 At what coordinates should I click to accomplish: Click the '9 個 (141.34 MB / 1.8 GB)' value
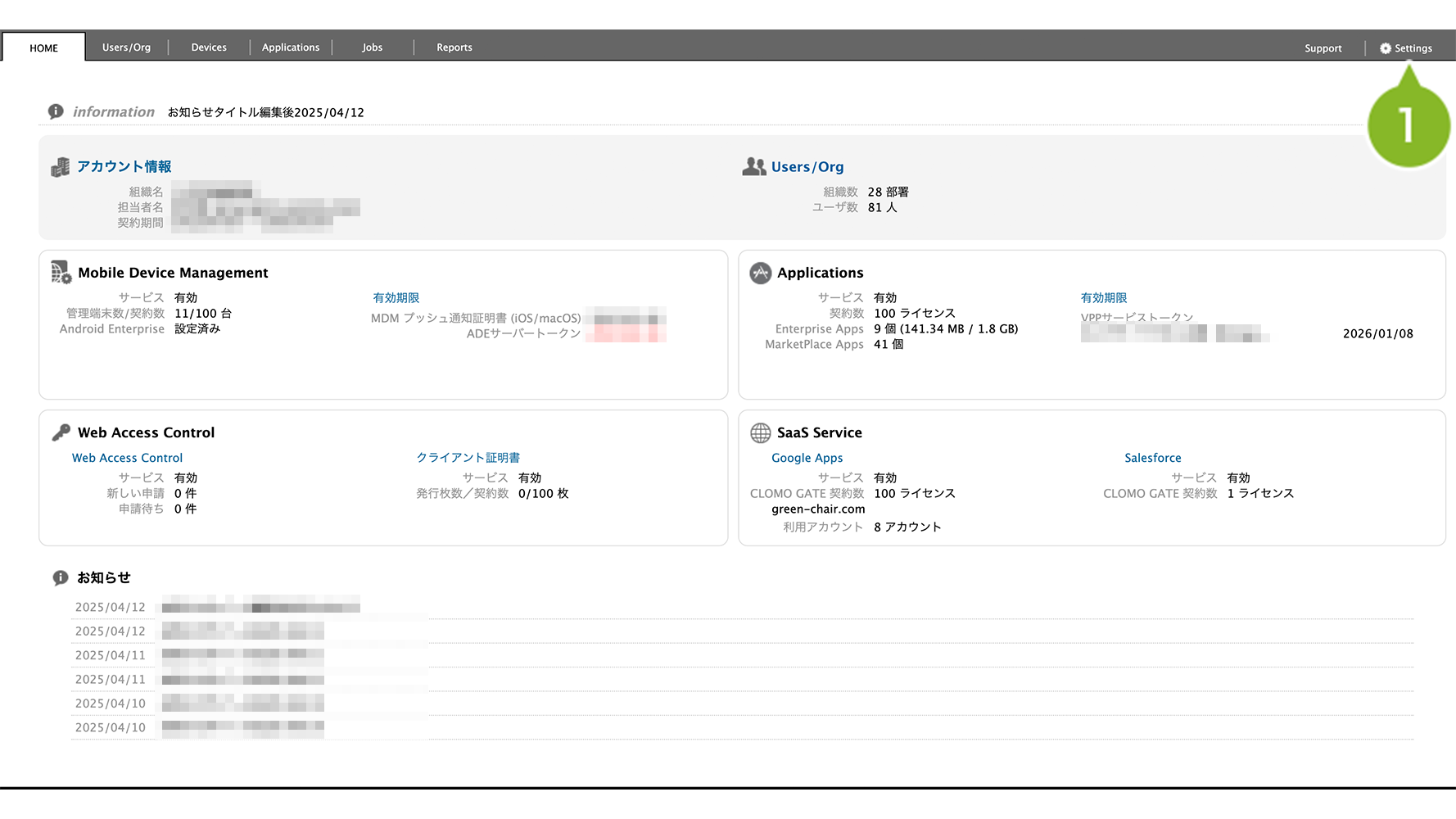pos(946,328)
